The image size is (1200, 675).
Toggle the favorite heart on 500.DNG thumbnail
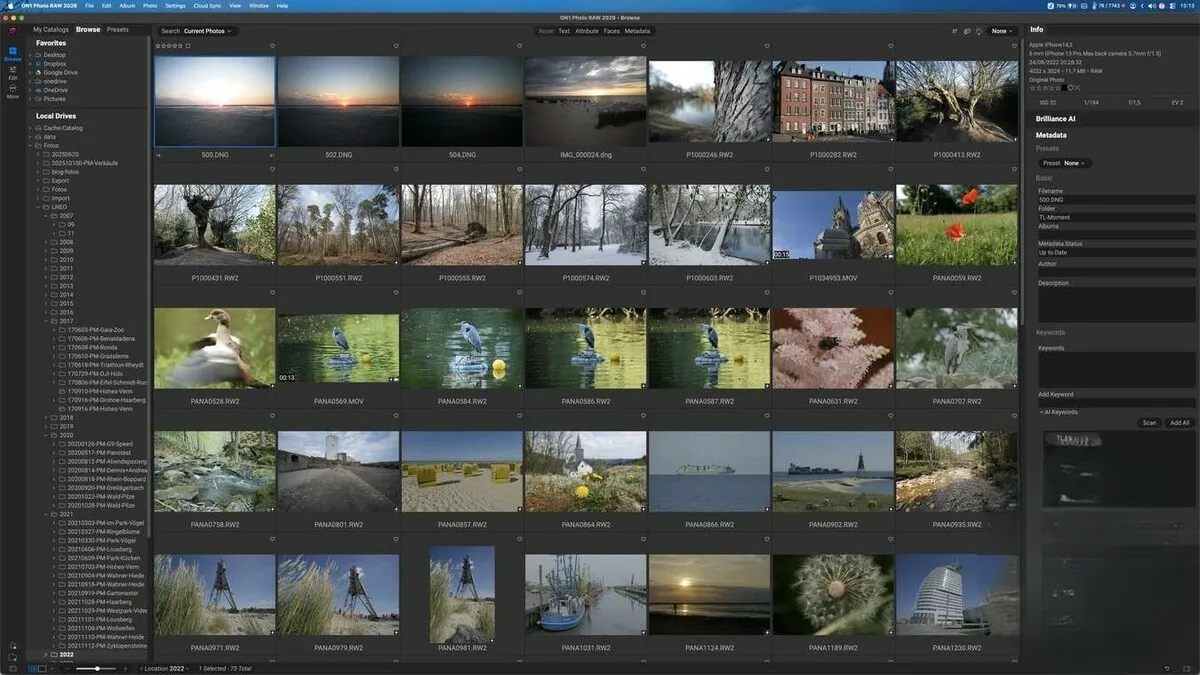[272, 46]
